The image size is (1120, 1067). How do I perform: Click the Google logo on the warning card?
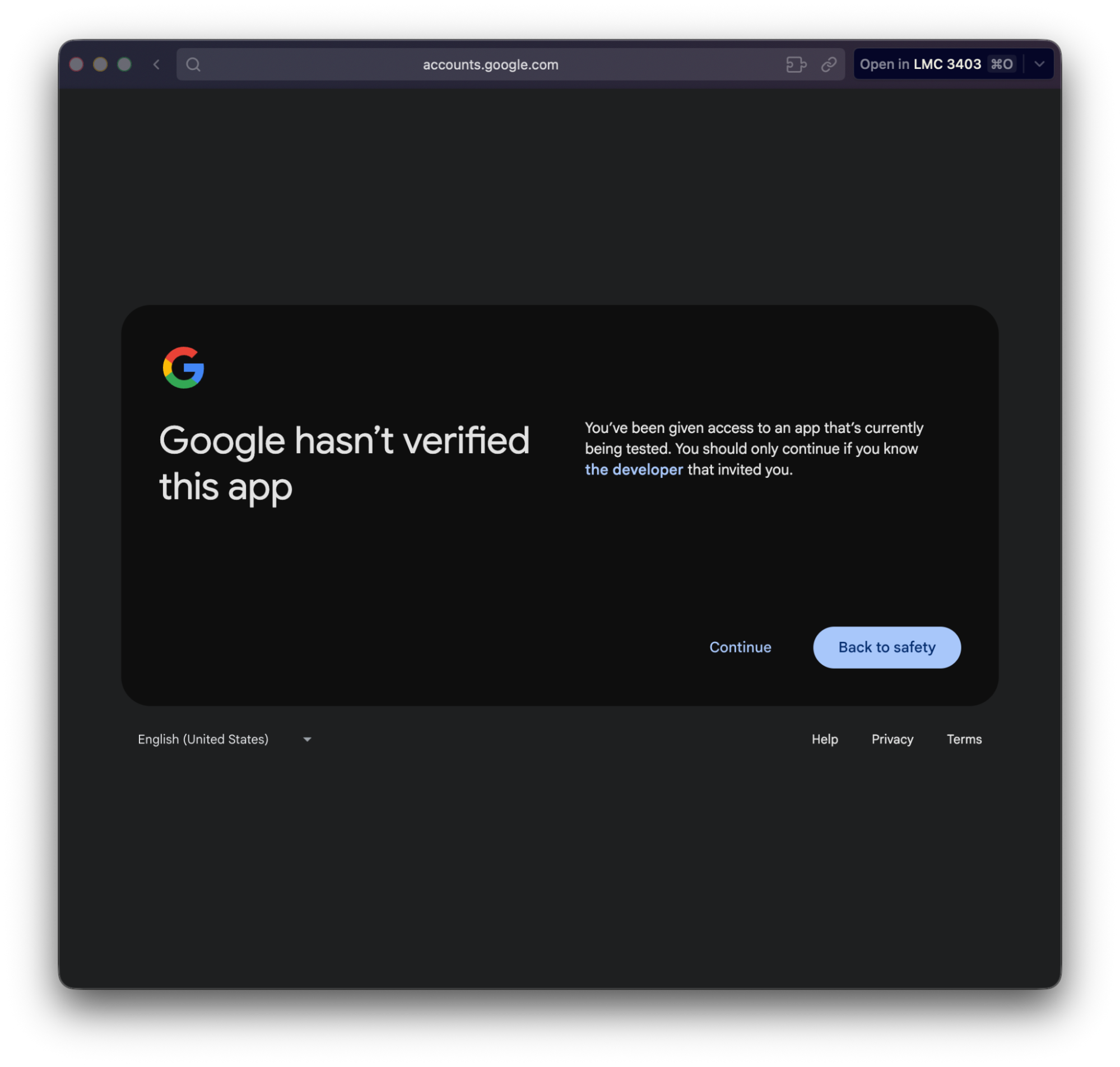(183, 367)
